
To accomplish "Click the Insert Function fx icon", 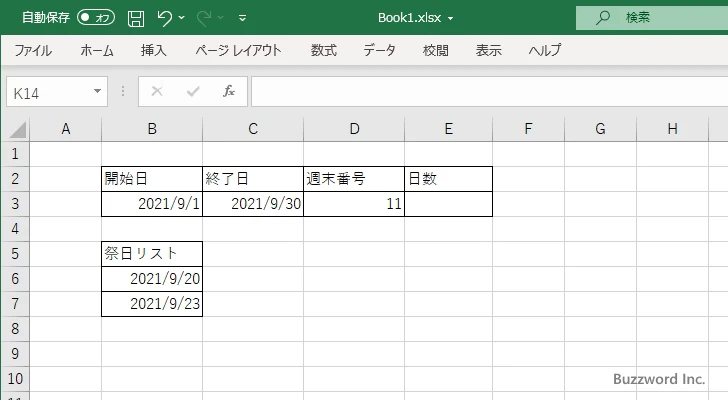I will pyautogui.click(x=229, y=91).
